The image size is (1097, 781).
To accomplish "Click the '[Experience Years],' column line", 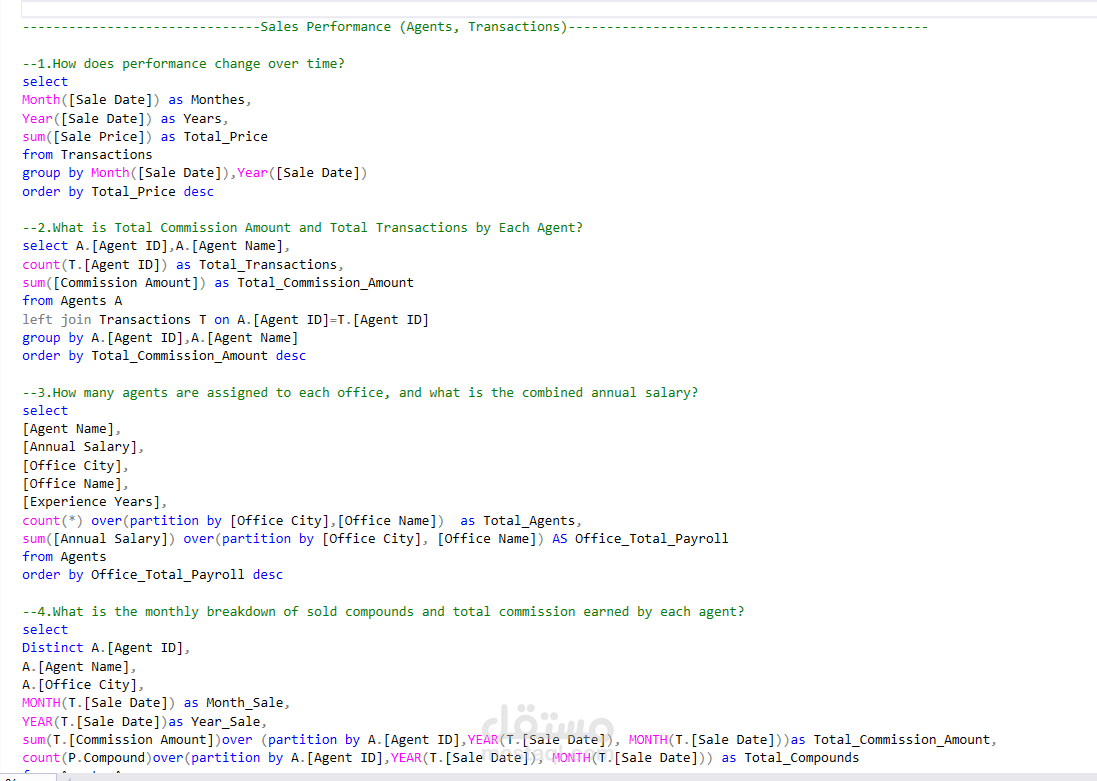I will [x=94, y=502].
